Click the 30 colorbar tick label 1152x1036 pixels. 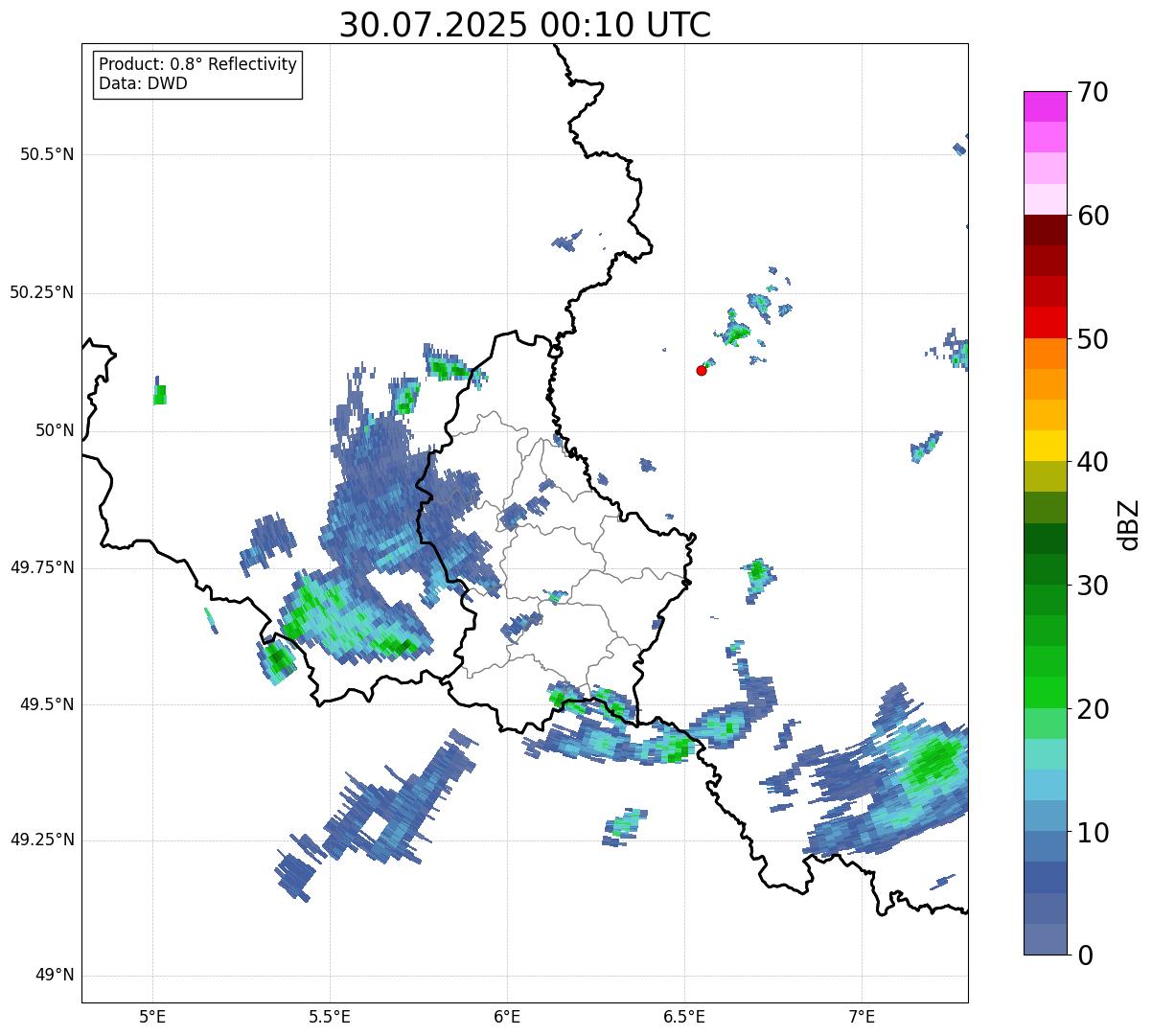point(1093,586)
